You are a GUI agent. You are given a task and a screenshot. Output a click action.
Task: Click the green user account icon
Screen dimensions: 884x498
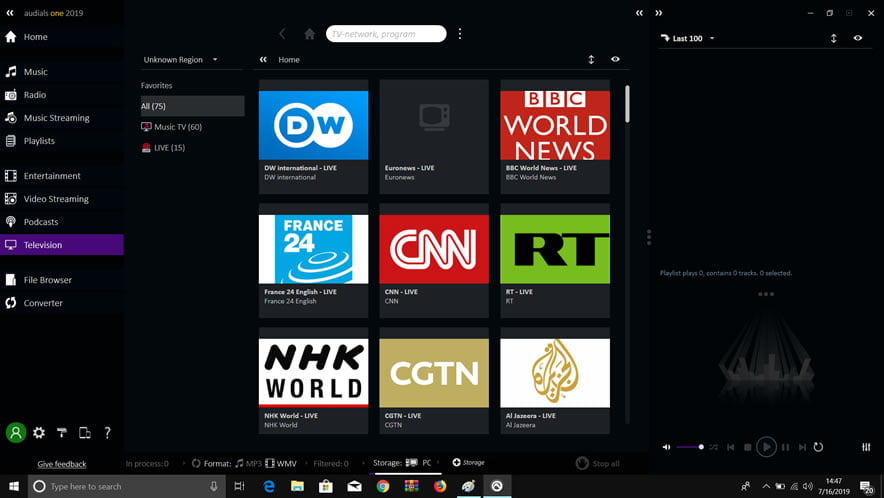click(x=15, y=433)
